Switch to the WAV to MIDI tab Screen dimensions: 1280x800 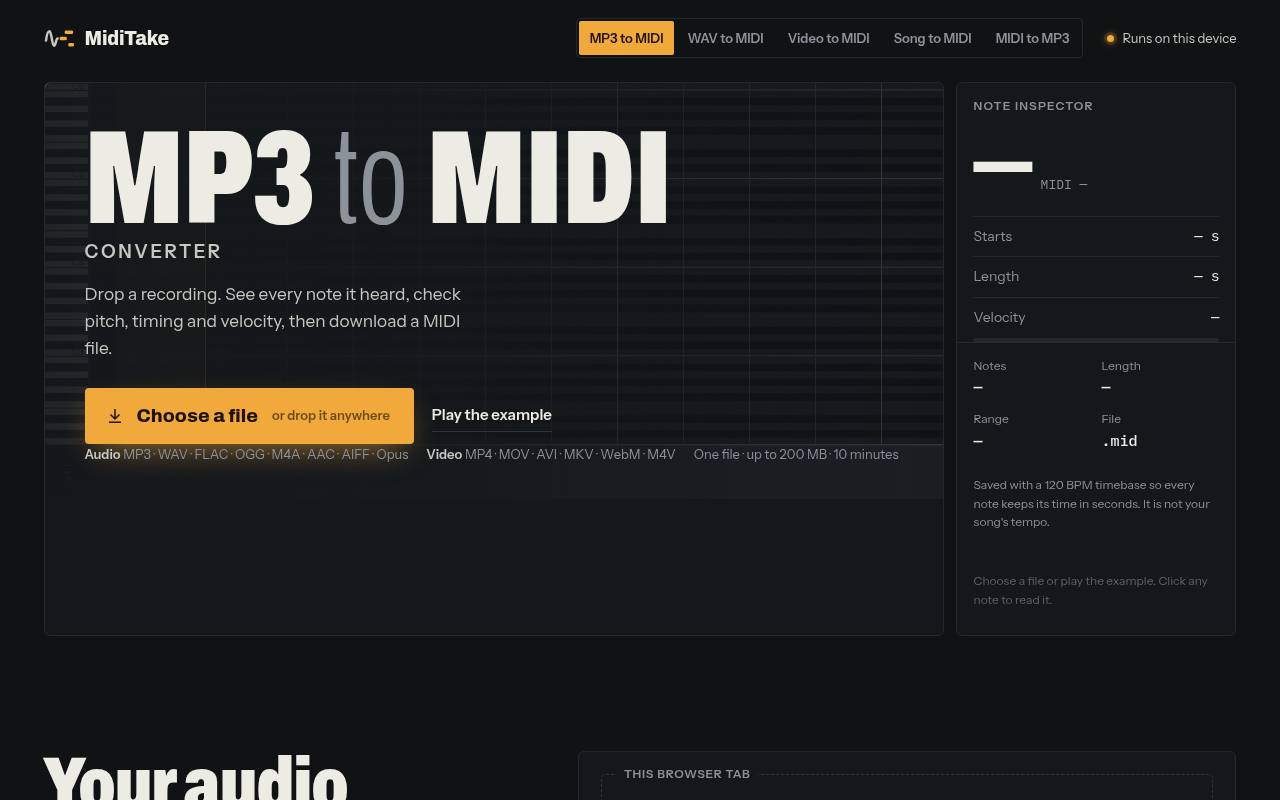pyautogui.click(x=726, y=38)
